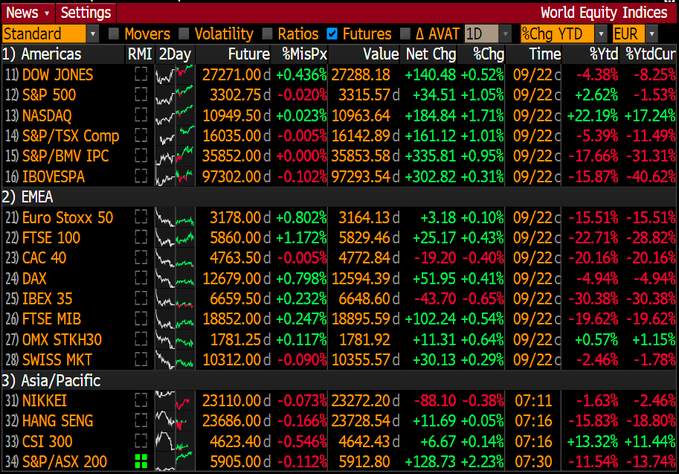Open the 2Day sparkline chart for CSI 300
Viewport: 679px width, 474px height.
(x=174, y=441)
